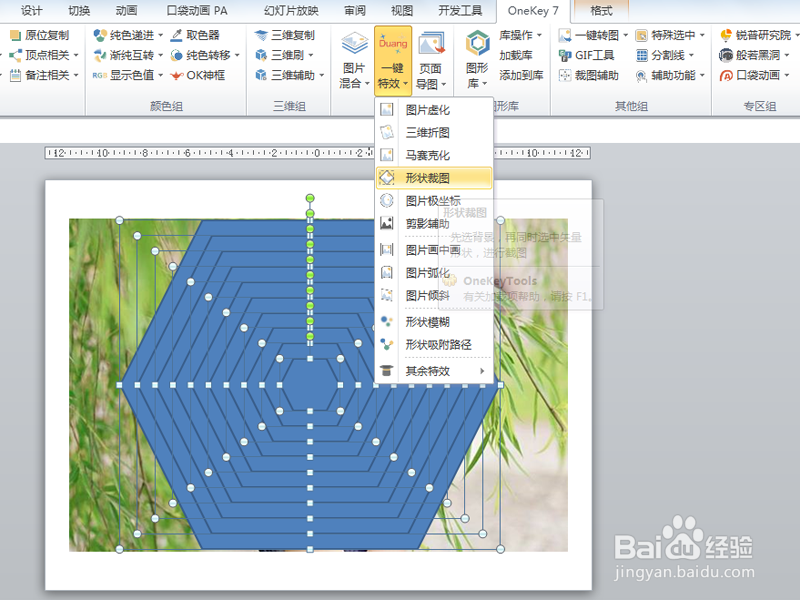Click the Duang 一键特效 button
The width and height of the screenshot is (800, 600).
click(x=393, y=60)
